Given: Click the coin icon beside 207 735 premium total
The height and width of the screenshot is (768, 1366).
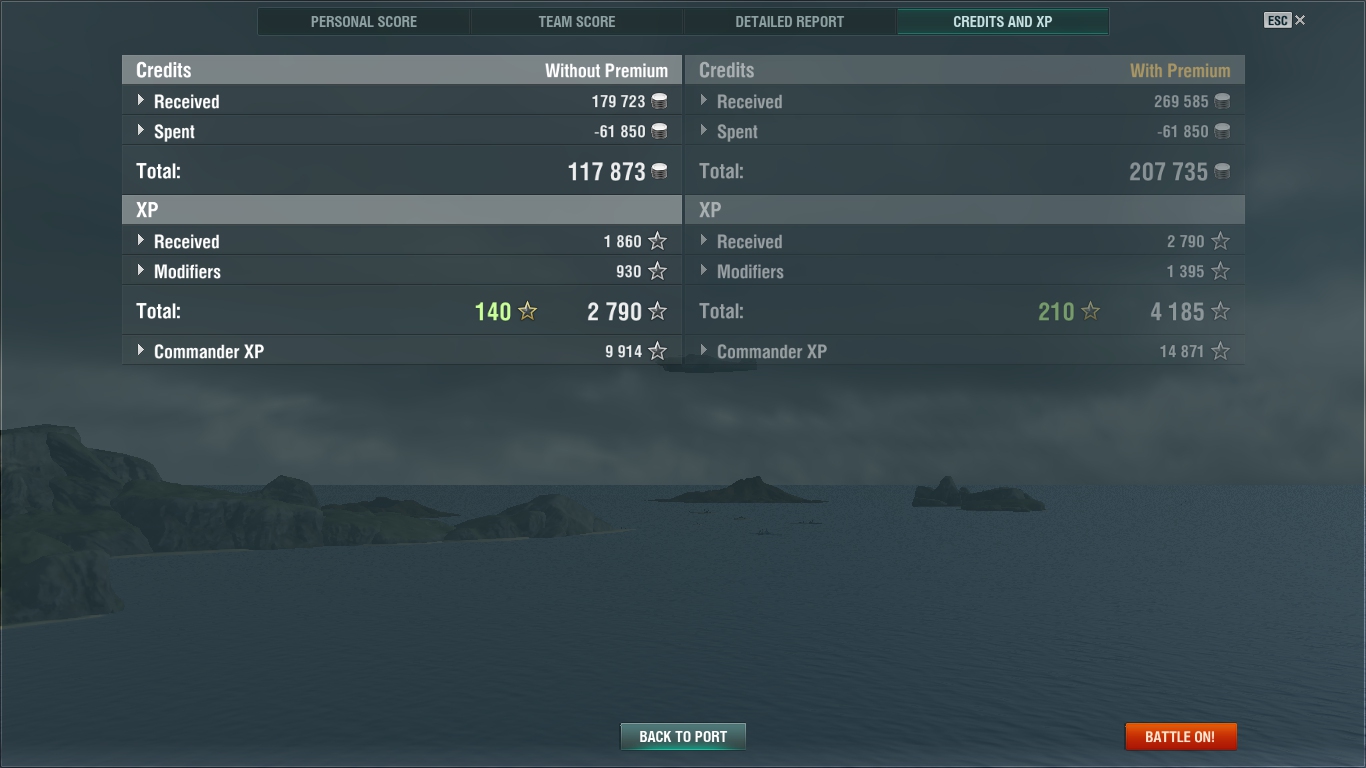Looking at the screenshot, I should tap(1222, 172).
